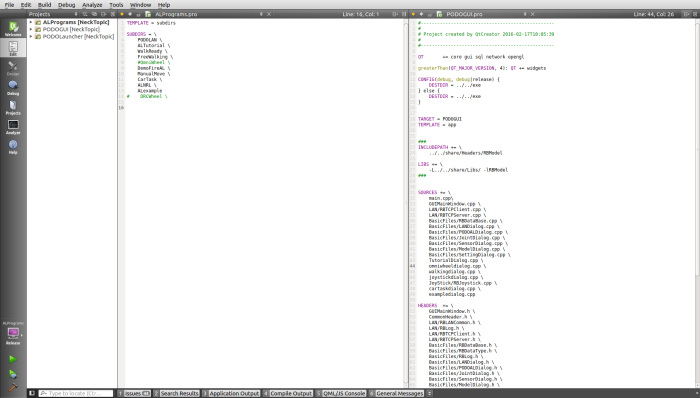Screen dimensions: 700x398
Task: Open the Window menu
Action: pyautogui.click(x=140, y=5)
